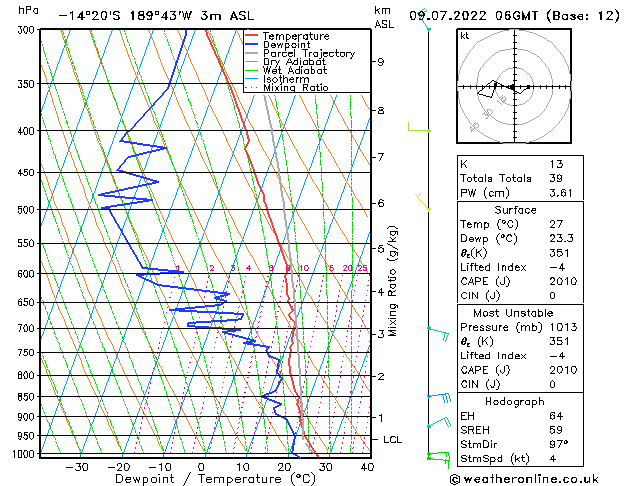629x486 pixels.
Task: Select the 'Dry Adiabat' legend label
Action: pyautogui.click(x=294, y=62)
